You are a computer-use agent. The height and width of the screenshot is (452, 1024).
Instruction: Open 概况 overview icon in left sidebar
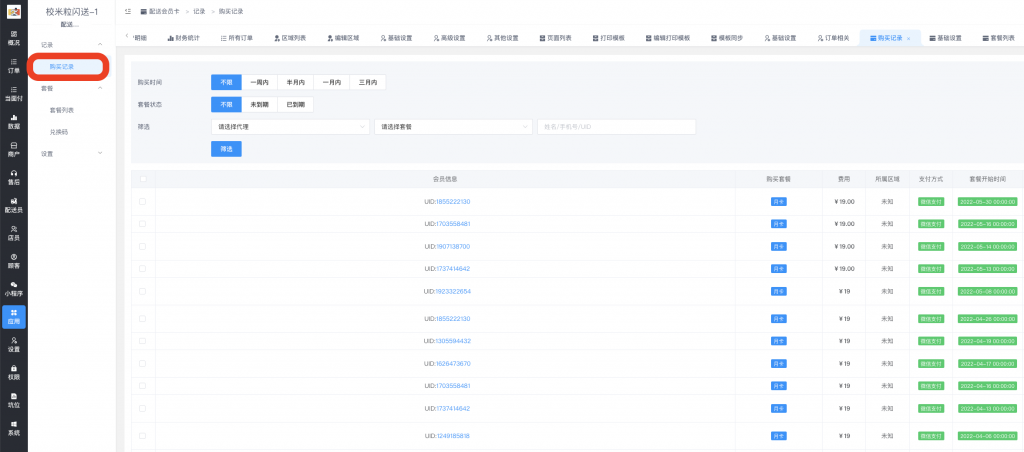tap(13, 38)
